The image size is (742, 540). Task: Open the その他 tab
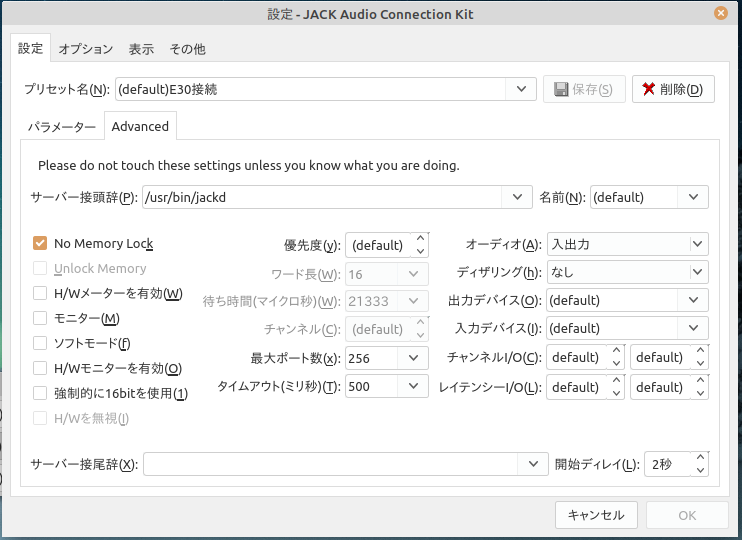point(187,49)
